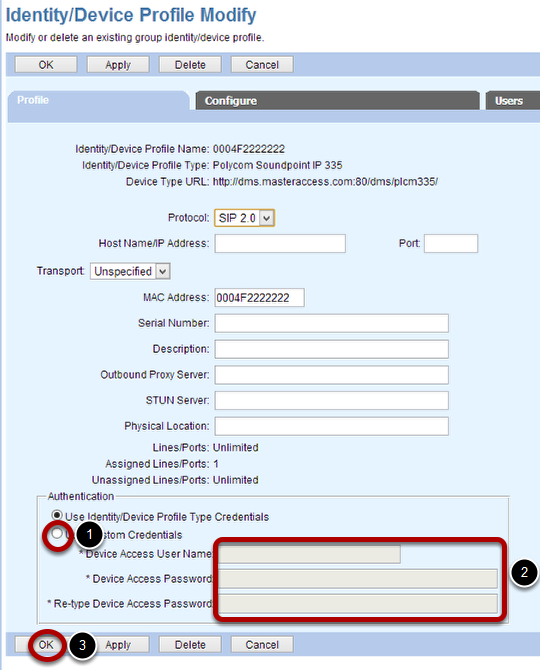Expand the Transport Unspecified dropdown

(x=130, y=271)
